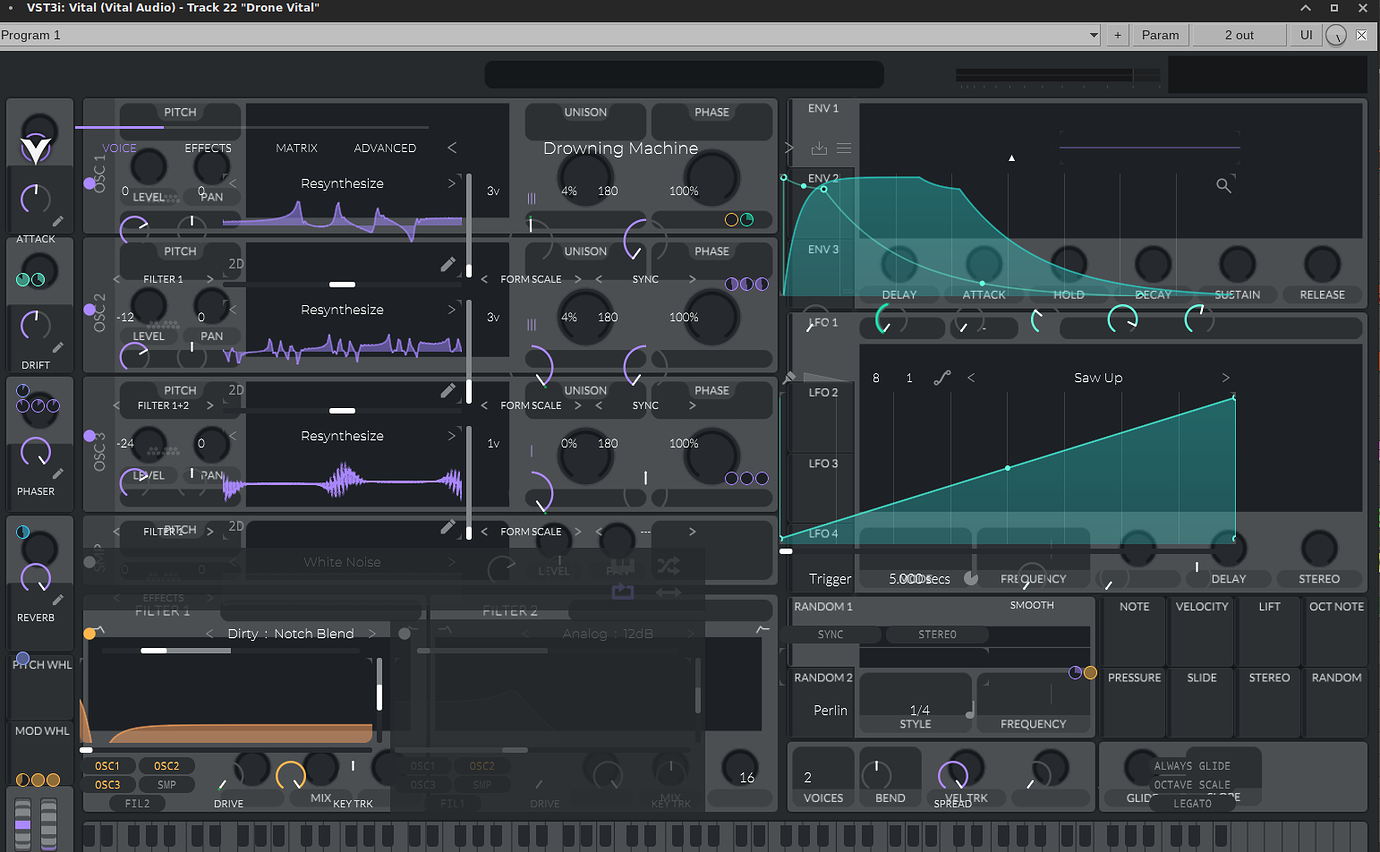Switch to the Effects tab
The height and width of the screenshot is (852, 1380).
coord(207,148)
